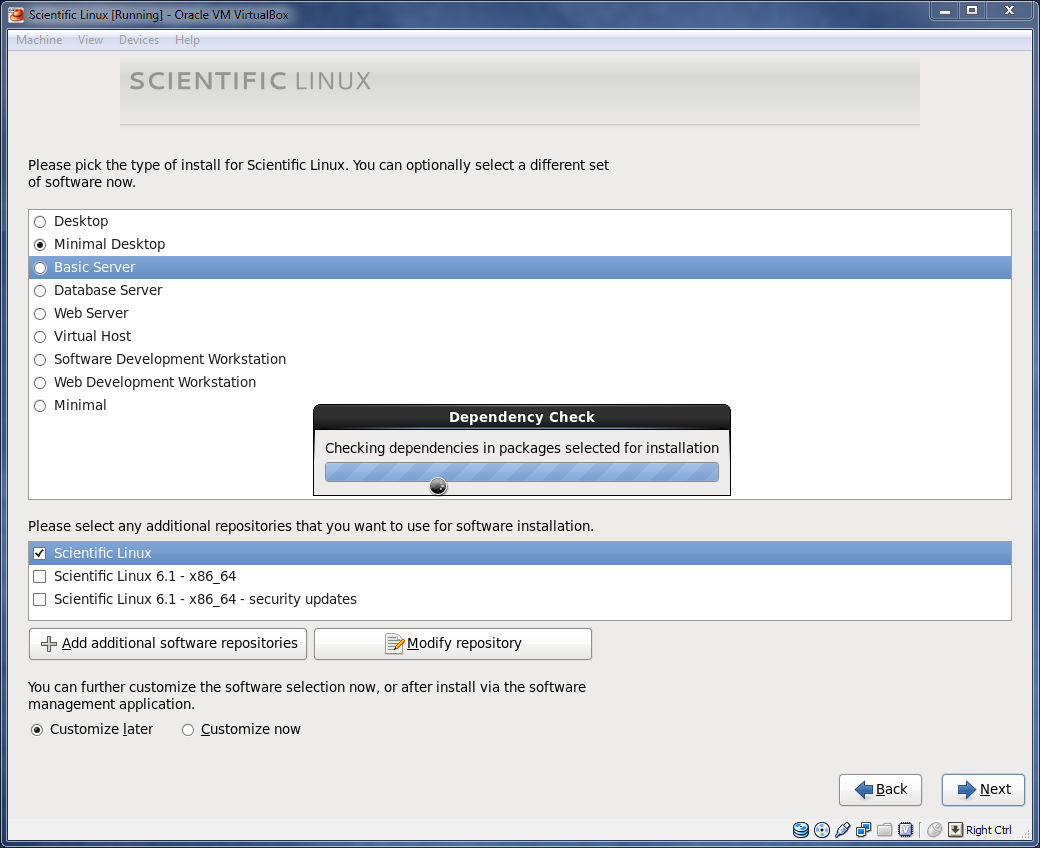1040x848 pixels.
Task: Select the Virtual Host radio button
Action: pyautogui.click(x=40, y=337)
